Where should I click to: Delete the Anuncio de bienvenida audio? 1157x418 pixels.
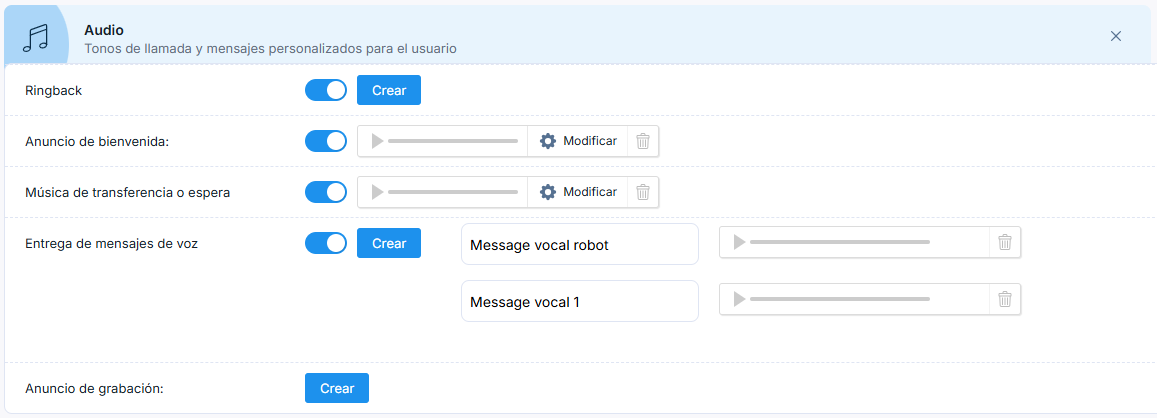coord(643,141)
